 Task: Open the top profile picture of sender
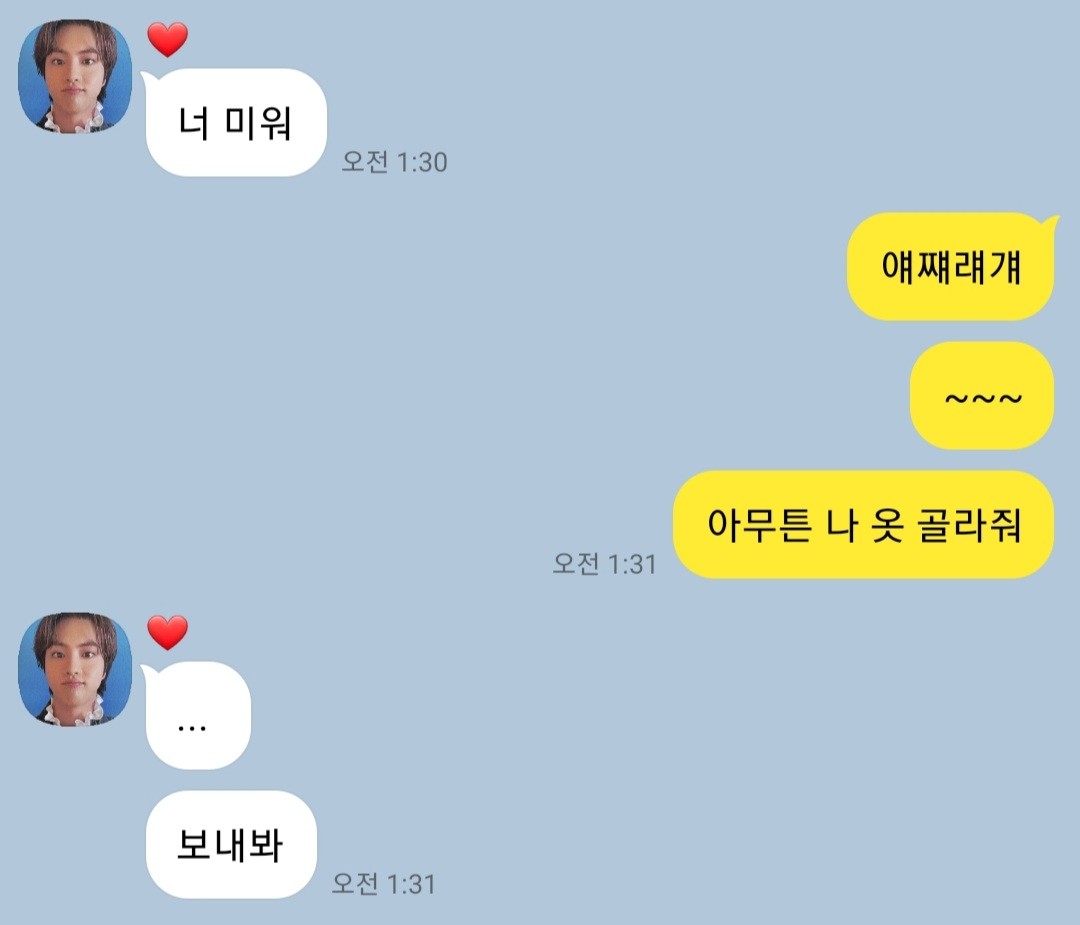pyautogui.click(x=74, y=76)
